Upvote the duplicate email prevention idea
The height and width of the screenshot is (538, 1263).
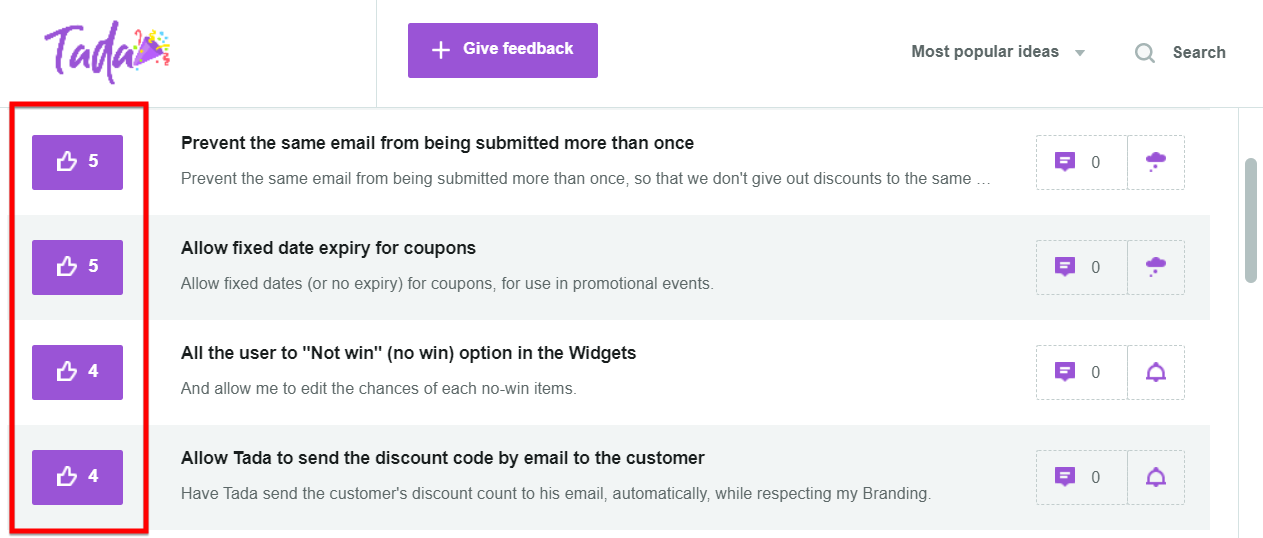click(x=77, y=162)
